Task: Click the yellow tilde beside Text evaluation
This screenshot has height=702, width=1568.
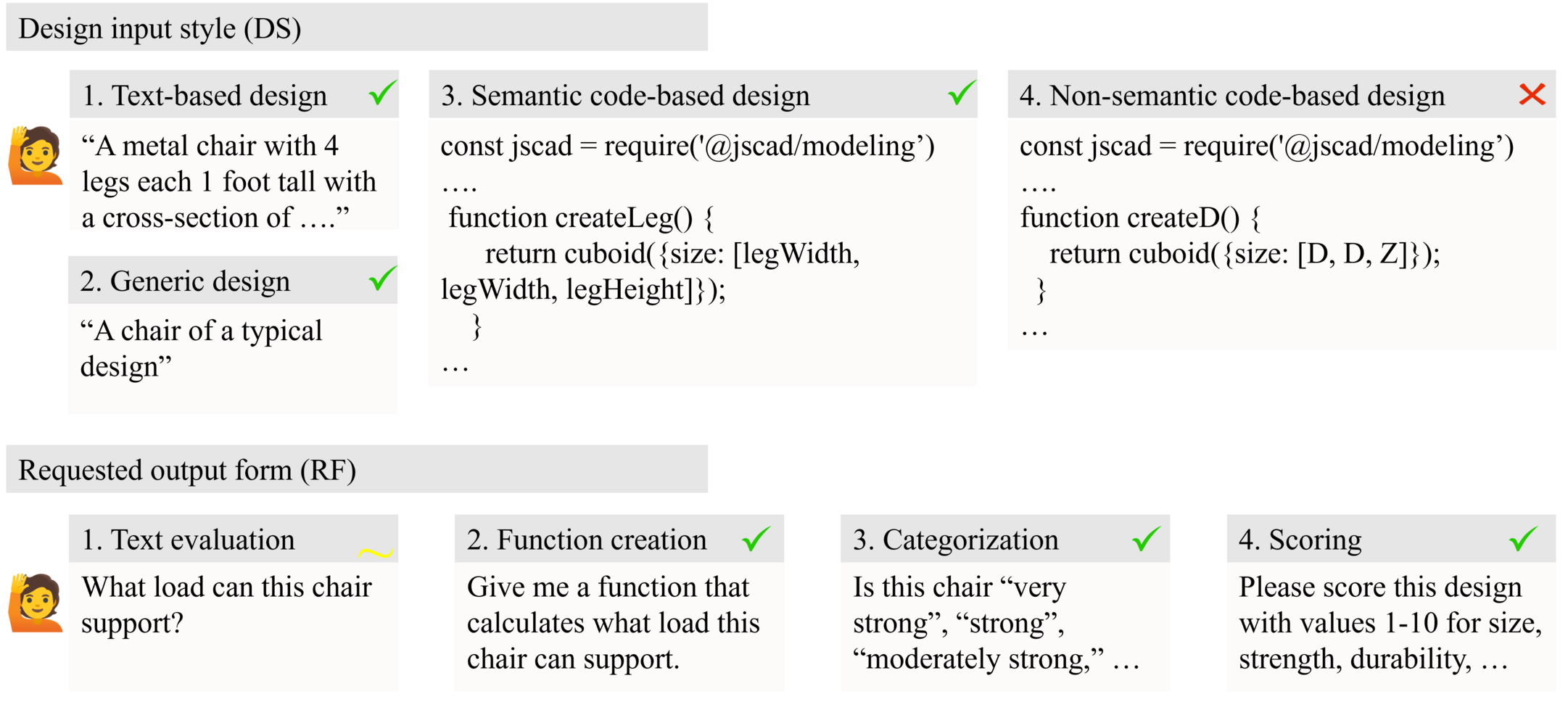Action: (x=376, y=553)
